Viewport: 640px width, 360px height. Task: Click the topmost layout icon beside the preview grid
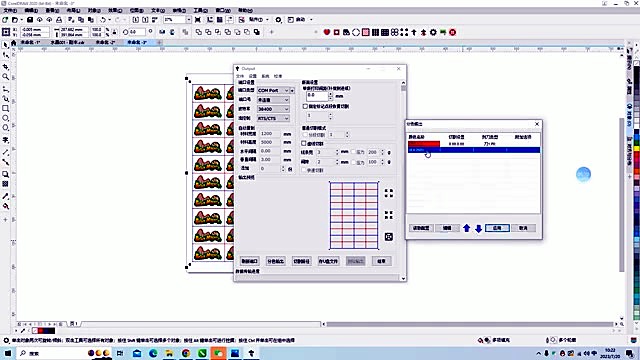click(x=389, y=193)
